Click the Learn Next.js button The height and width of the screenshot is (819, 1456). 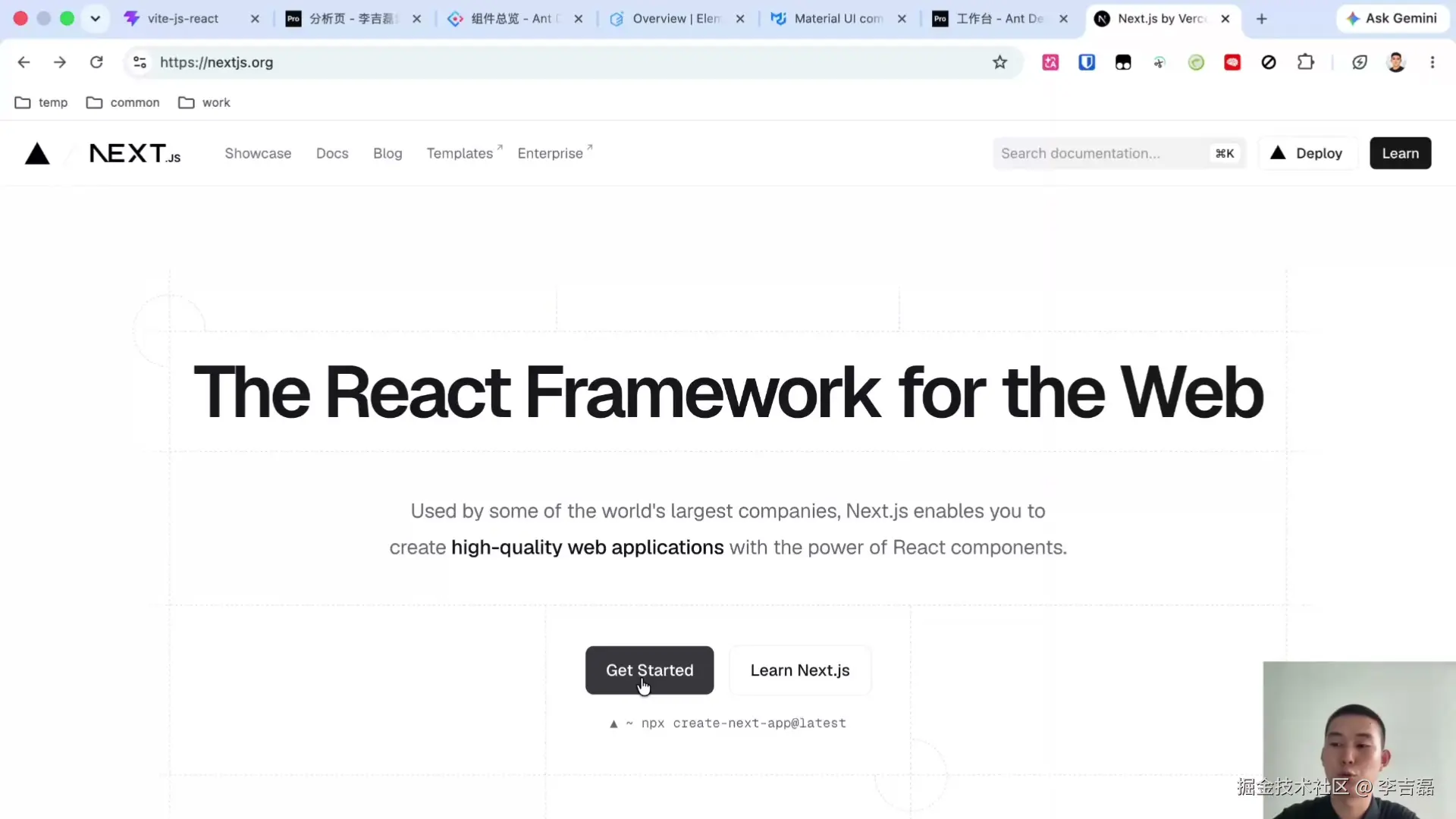[x=800, y=670]
